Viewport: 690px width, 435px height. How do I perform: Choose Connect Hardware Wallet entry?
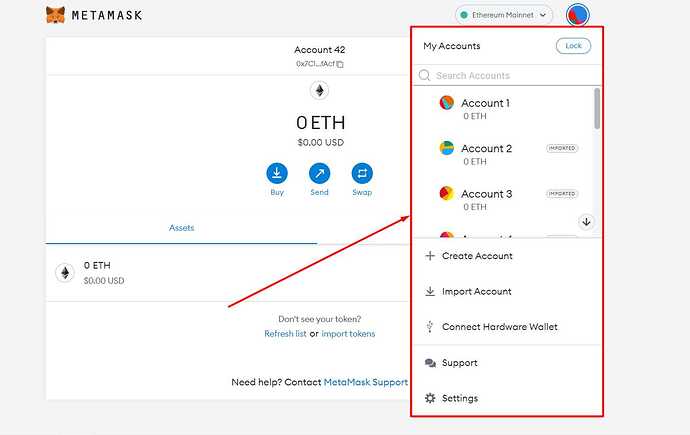506,327
